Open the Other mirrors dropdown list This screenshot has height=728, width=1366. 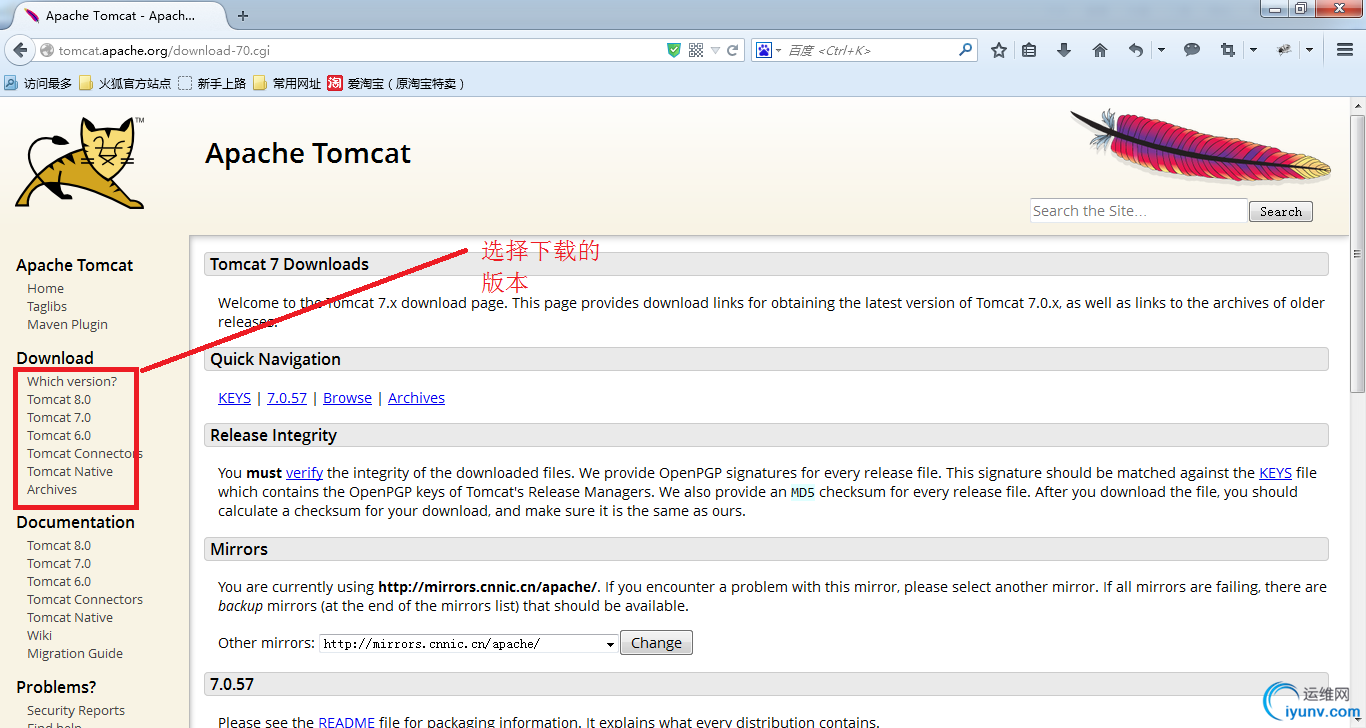(469, 644)
